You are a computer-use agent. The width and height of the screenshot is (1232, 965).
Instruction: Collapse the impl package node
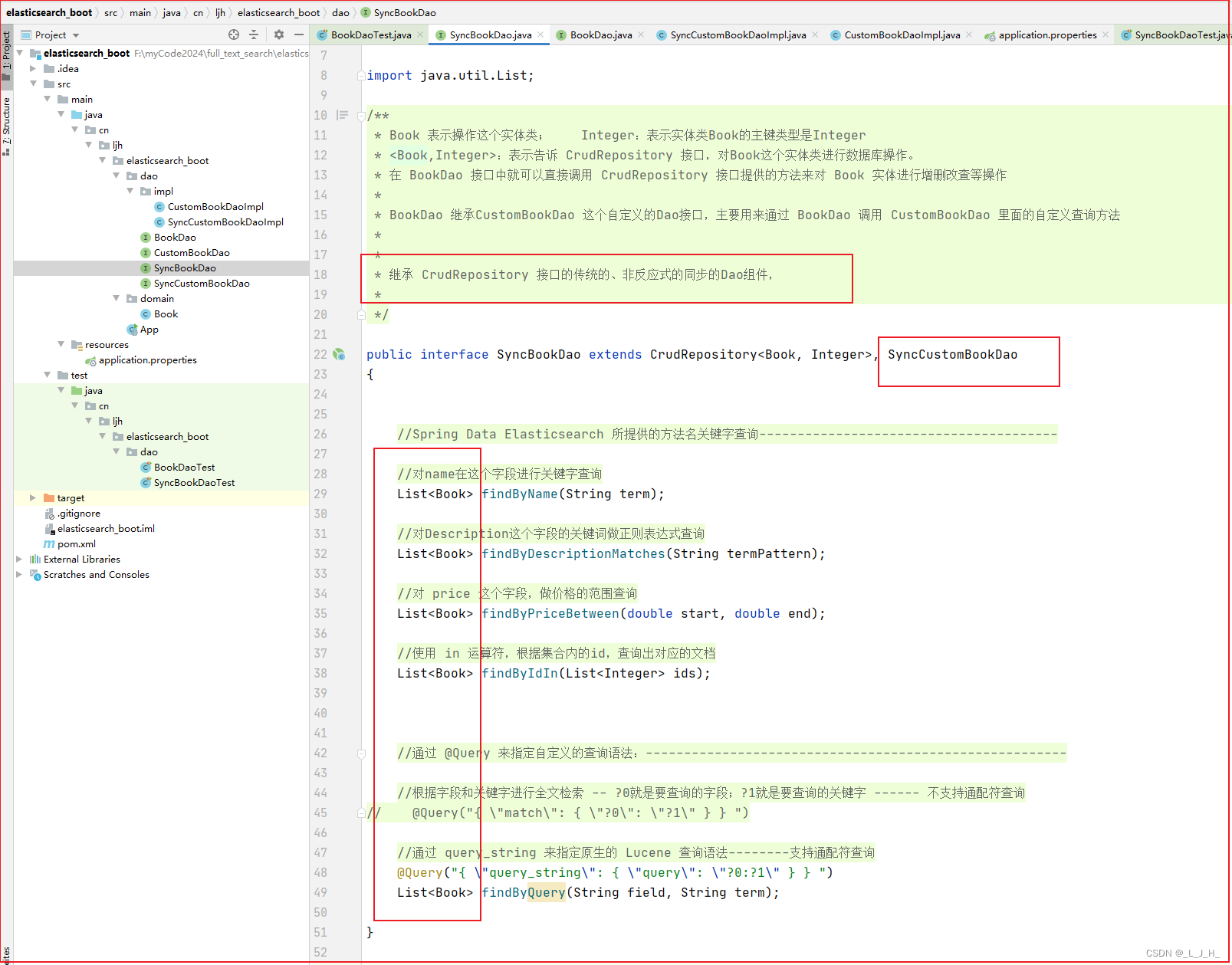point(130,192)
